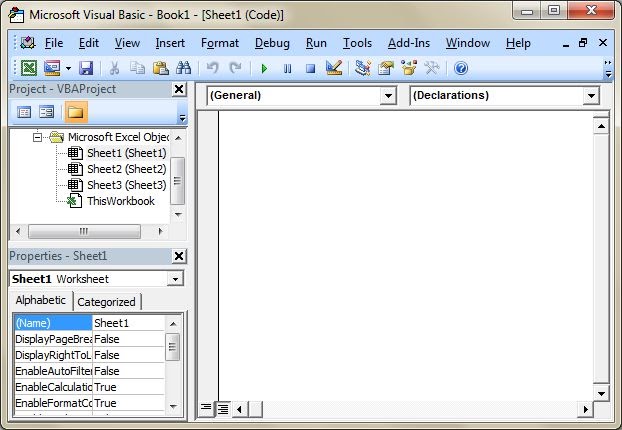This screenshot has width=622, height=430.
Task: Click the blue Help question icon
Action: tap(461, 68)
